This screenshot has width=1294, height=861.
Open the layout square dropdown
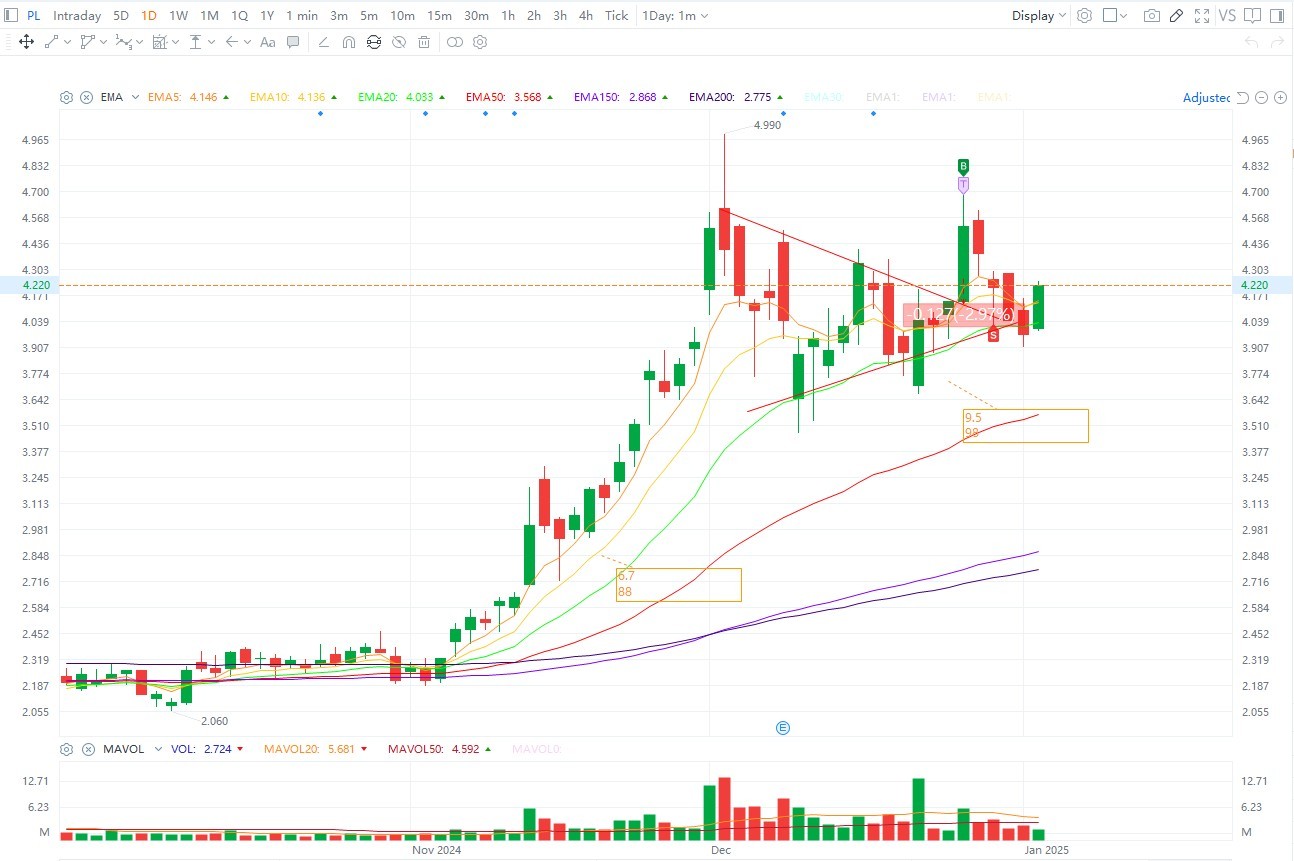[x=1115, y=15]
